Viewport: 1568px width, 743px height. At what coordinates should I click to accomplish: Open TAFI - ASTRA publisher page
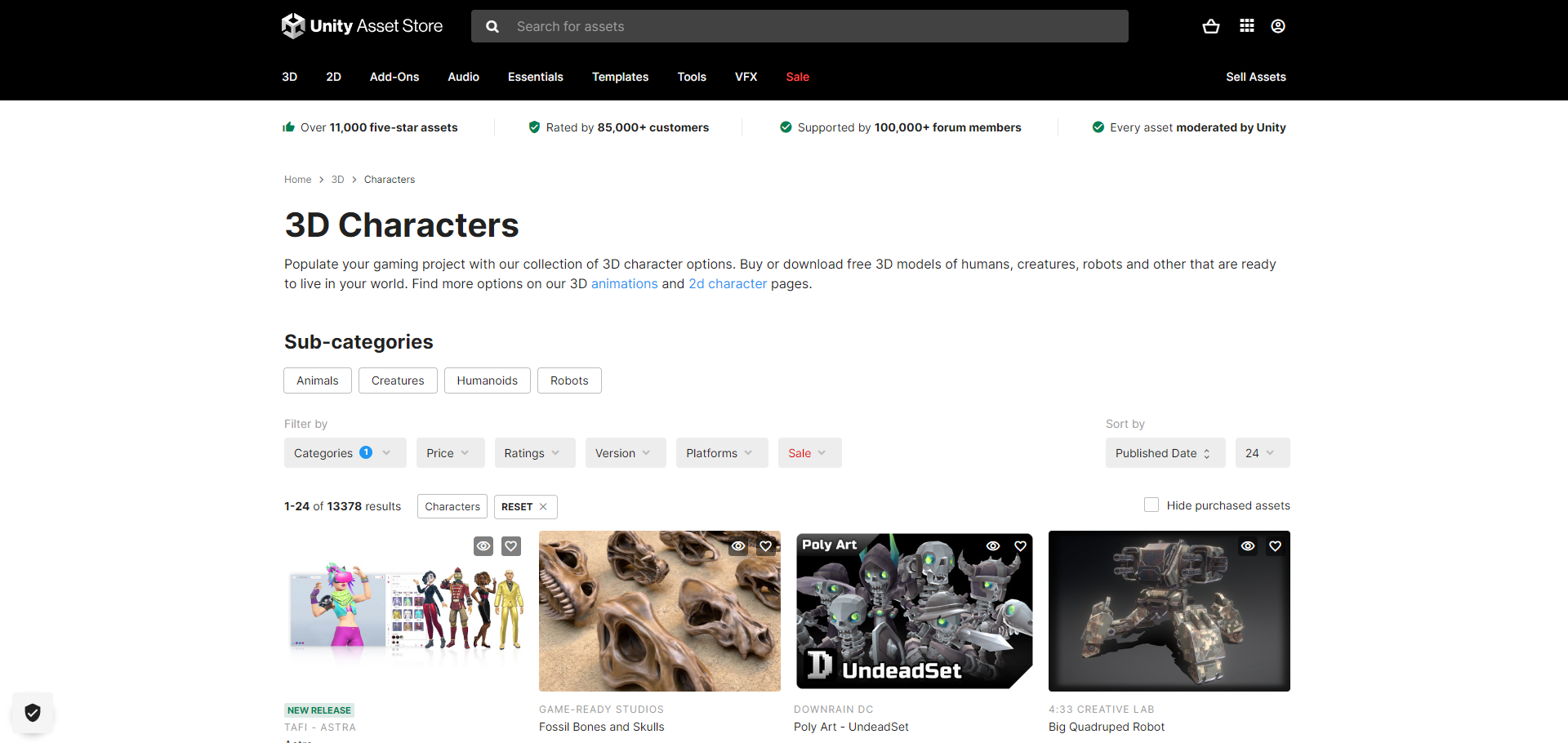(x=320, y=727)
